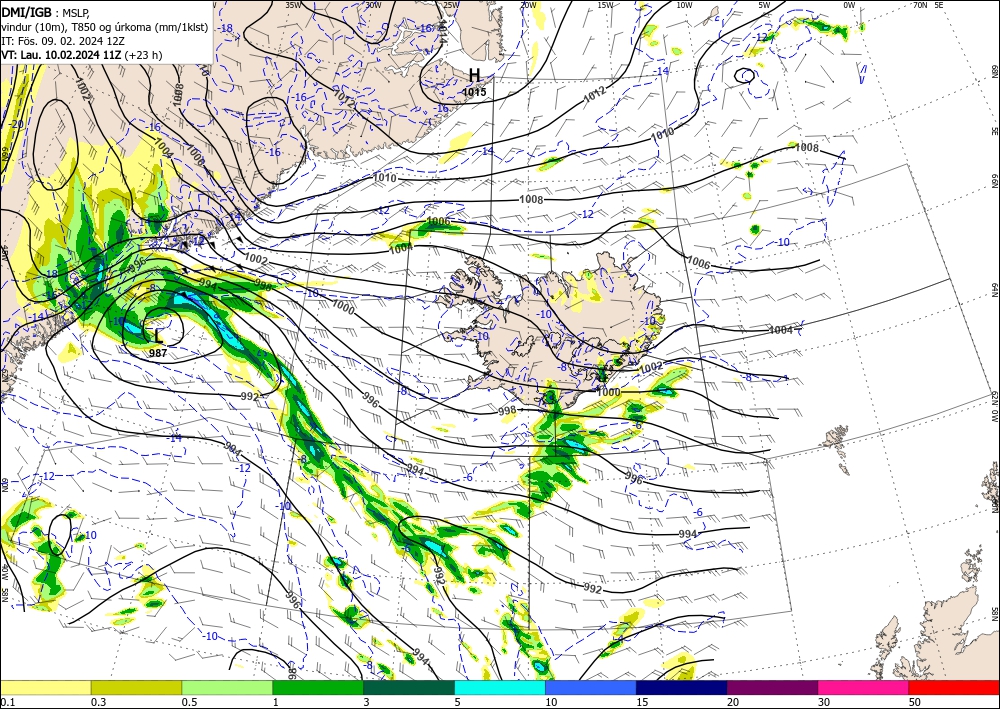Click the 0.5 legend scale value
The height and width of the screenshot is (709, 1000).
[189, 702]
